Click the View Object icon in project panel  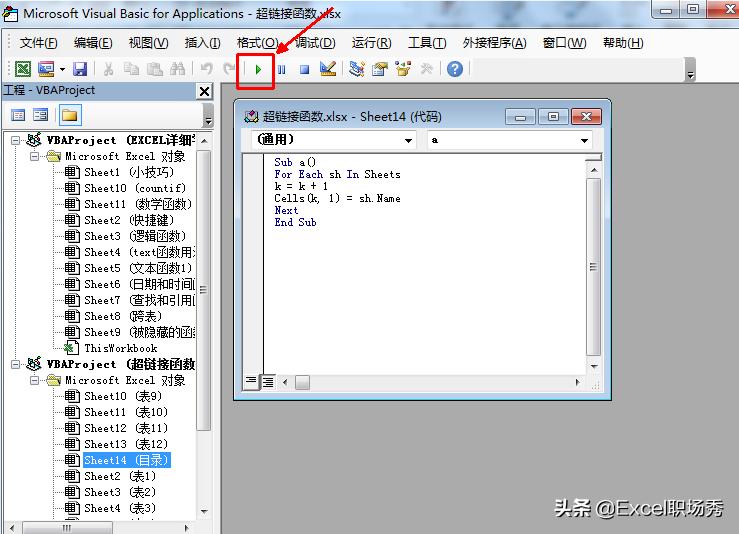(41, 115)
